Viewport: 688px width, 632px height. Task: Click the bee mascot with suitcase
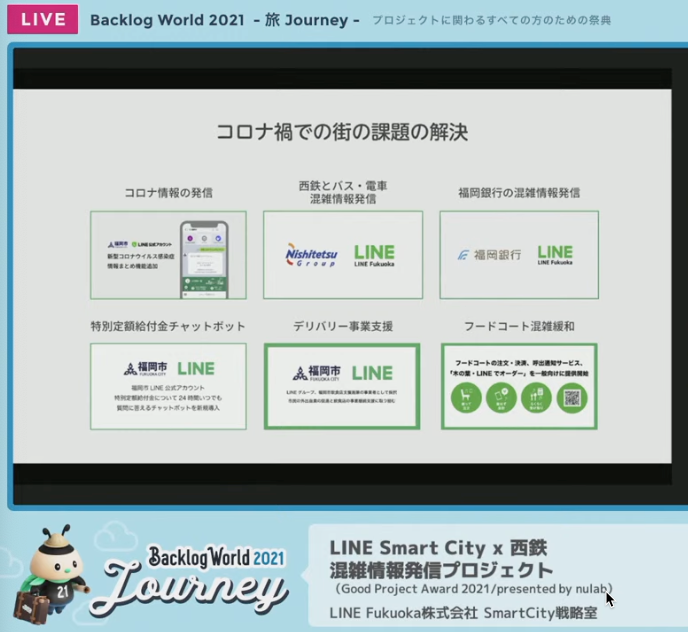click(50, 575)
